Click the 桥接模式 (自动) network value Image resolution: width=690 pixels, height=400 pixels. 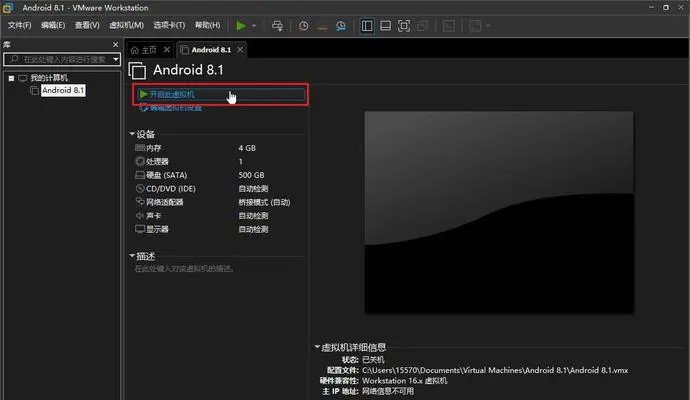tap(264, 202)
